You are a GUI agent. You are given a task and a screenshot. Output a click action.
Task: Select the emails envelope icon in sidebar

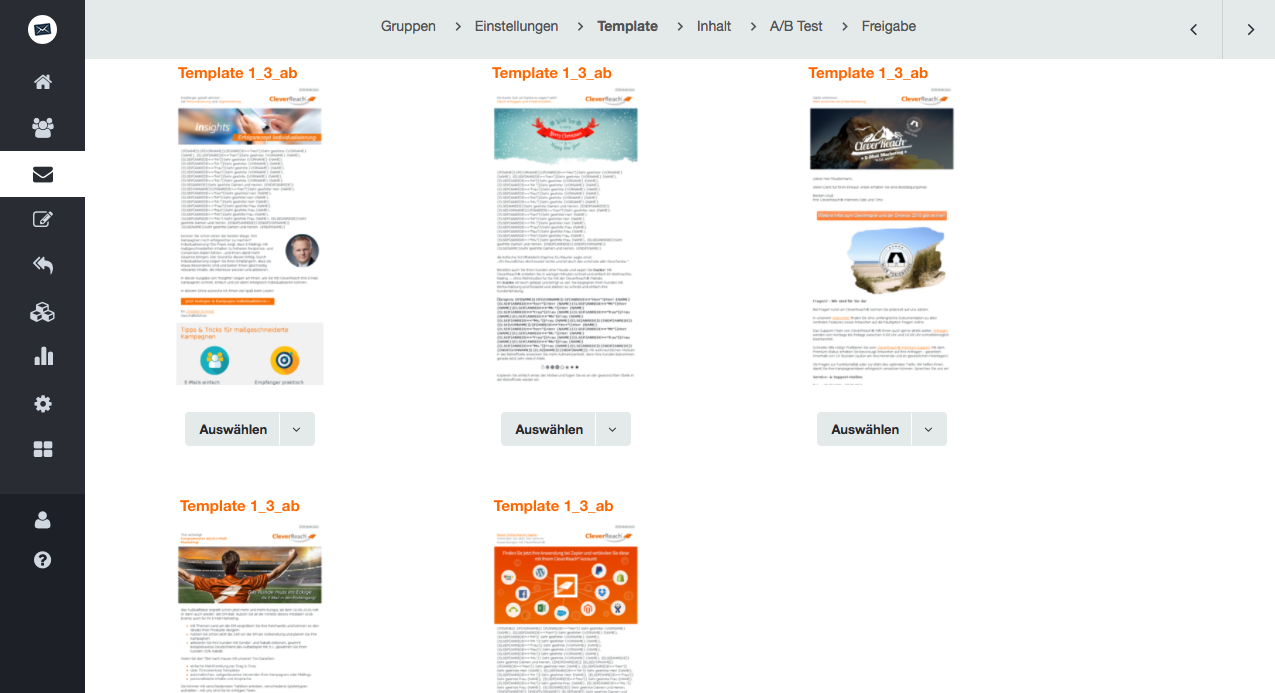click(42, 175)
